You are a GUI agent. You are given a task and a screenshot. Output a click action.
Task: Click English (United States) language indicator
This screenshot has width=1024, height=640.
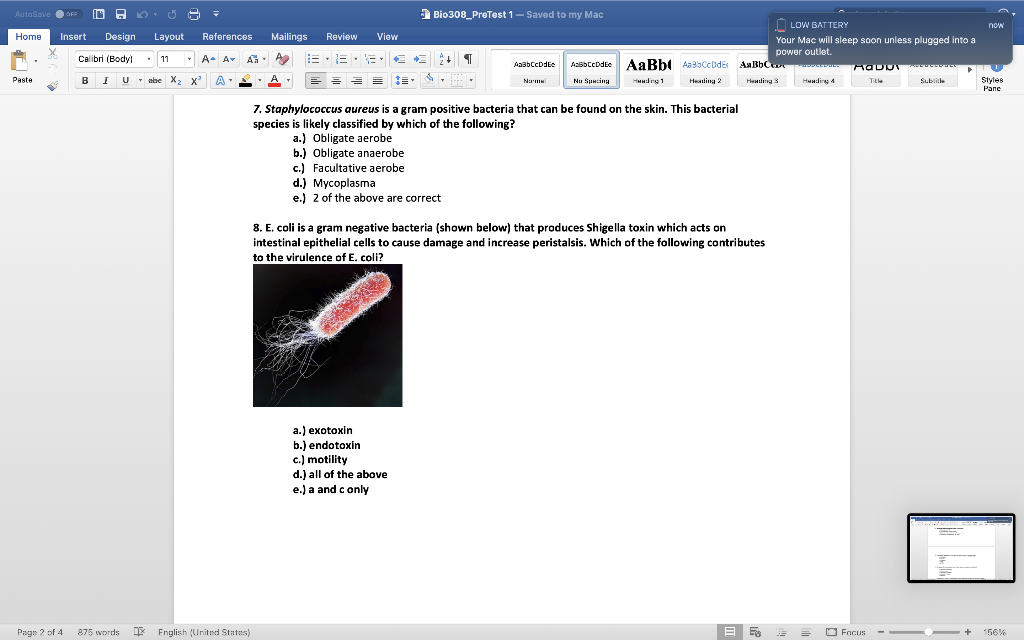(x=204, y=632)
